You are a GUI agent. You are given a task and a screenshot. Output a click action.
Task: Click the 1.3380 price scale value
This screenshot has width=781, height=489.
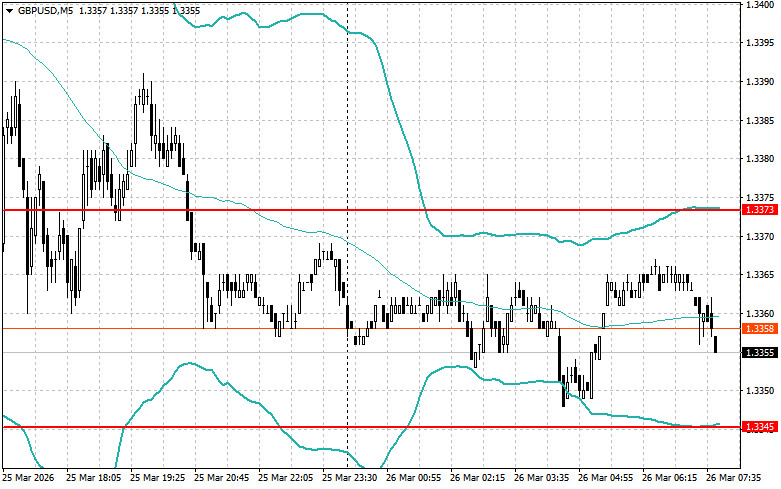(760, 159)
